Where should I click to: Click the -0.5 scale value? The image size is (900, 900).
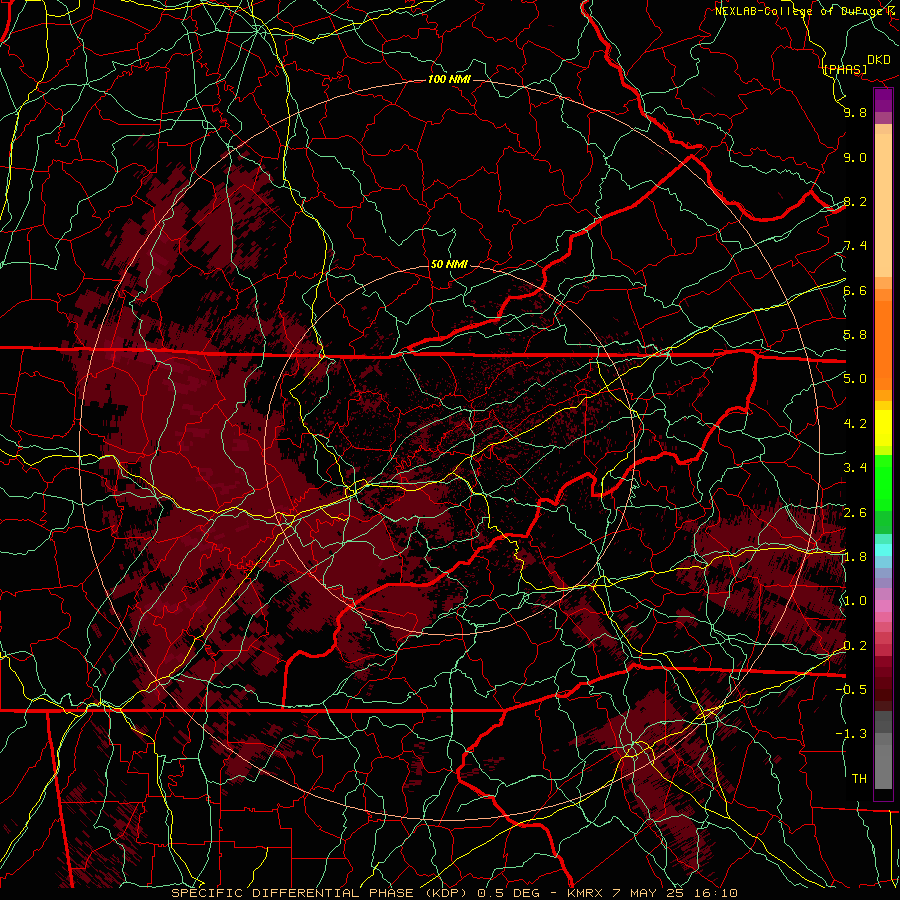tap(851, 689)
